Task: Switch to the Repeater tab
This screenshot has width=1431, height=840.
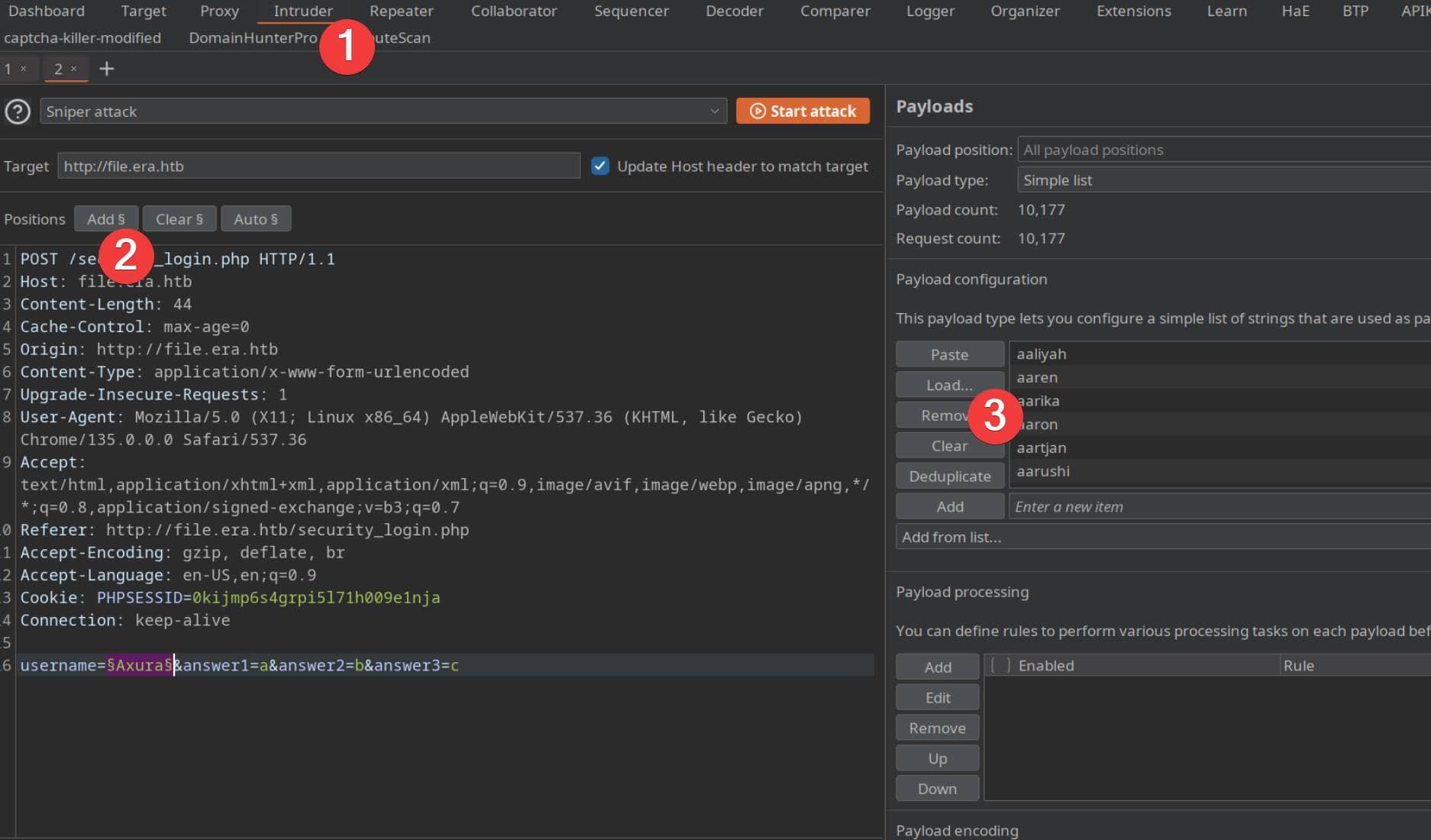Action: [401, 11]
